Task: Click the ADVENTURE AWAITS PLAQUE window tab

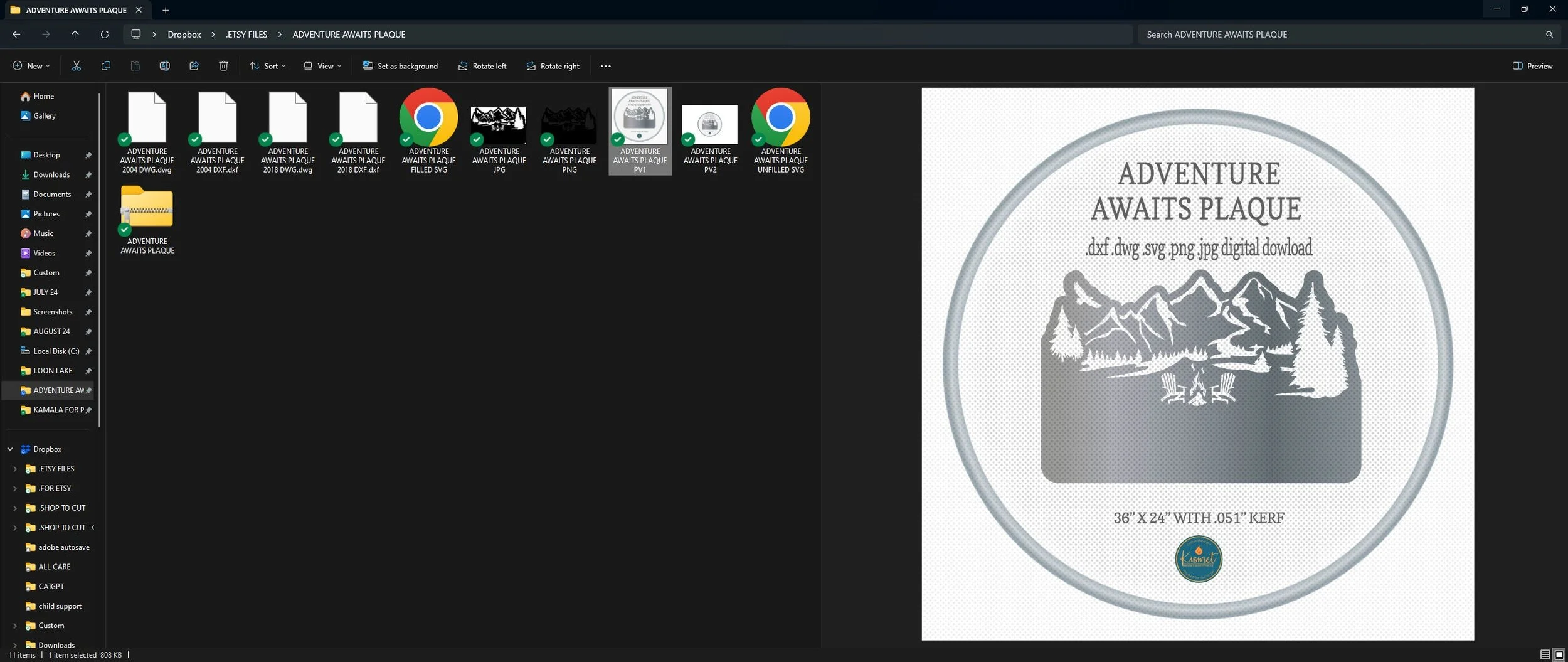Action: 75,10
